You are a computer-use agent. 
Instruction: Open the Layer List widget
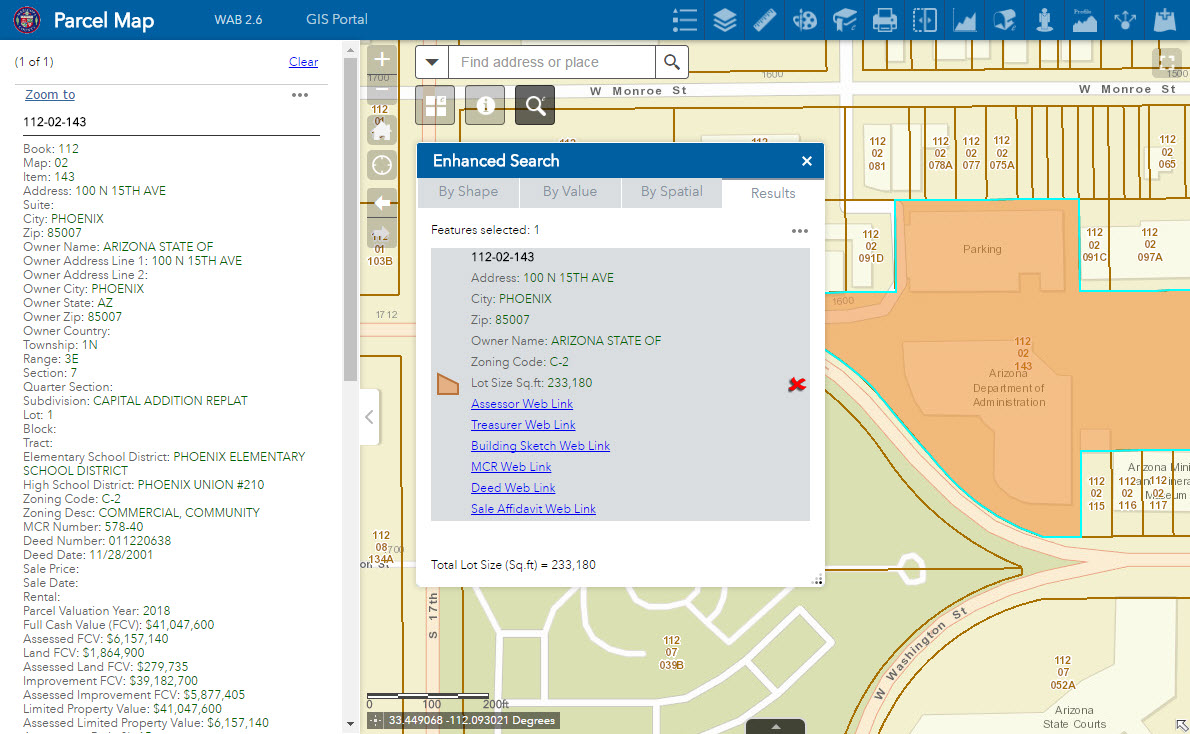(x=725, y=20)
